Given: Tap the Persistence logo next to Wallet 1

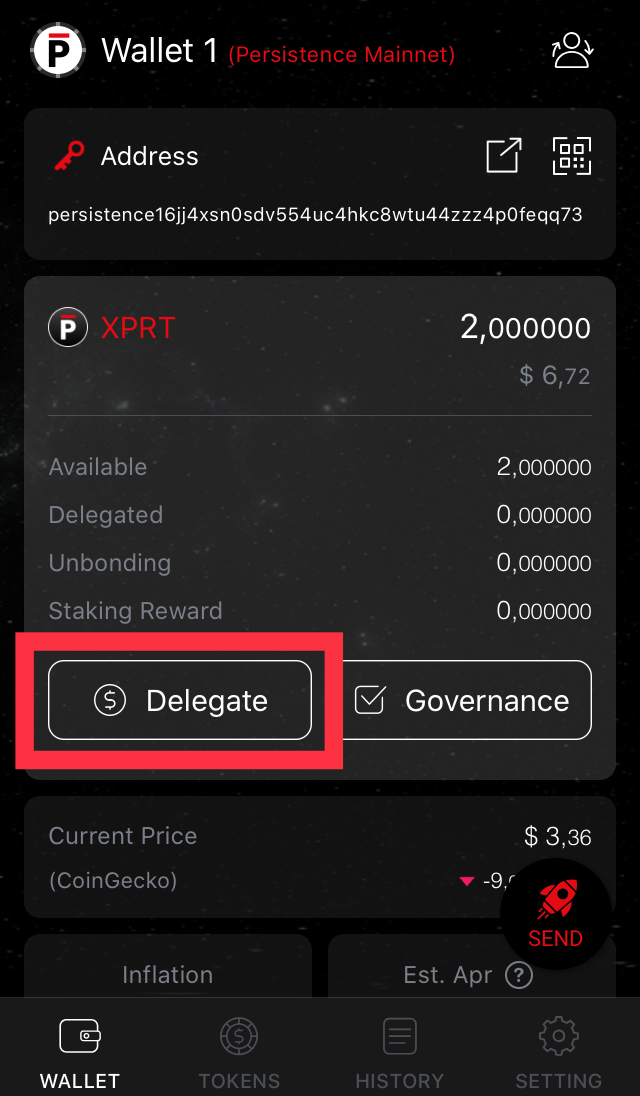Looking at the screenshot, I should tap(58, 50).
